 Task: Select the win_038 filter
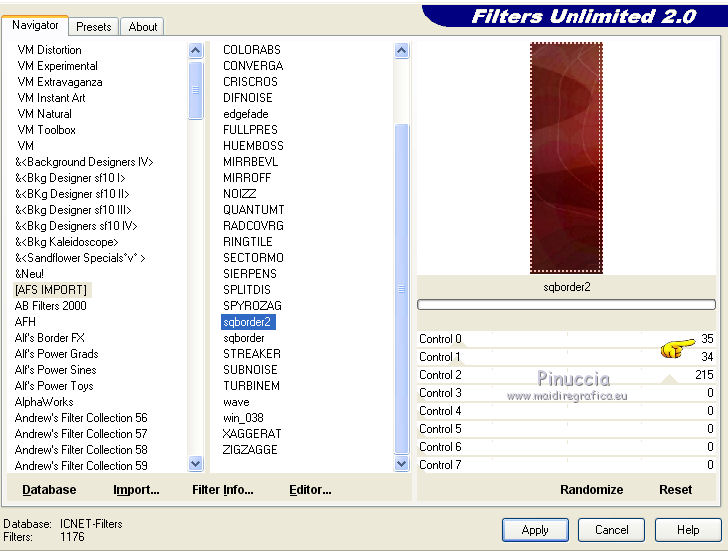[243, 418]
